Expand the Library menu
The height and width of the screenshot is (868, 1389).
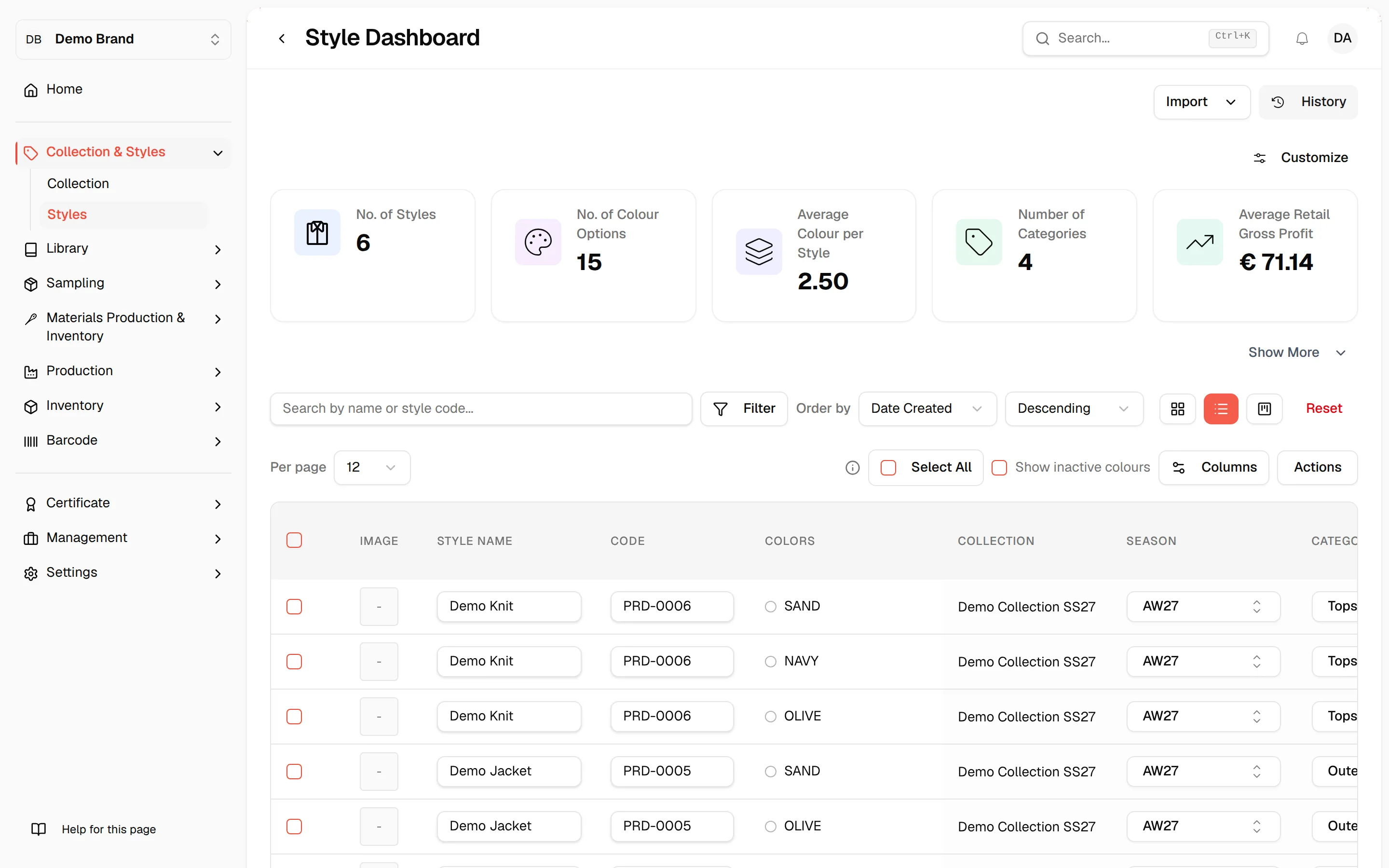pyautogui.click(x=123, y=248)
